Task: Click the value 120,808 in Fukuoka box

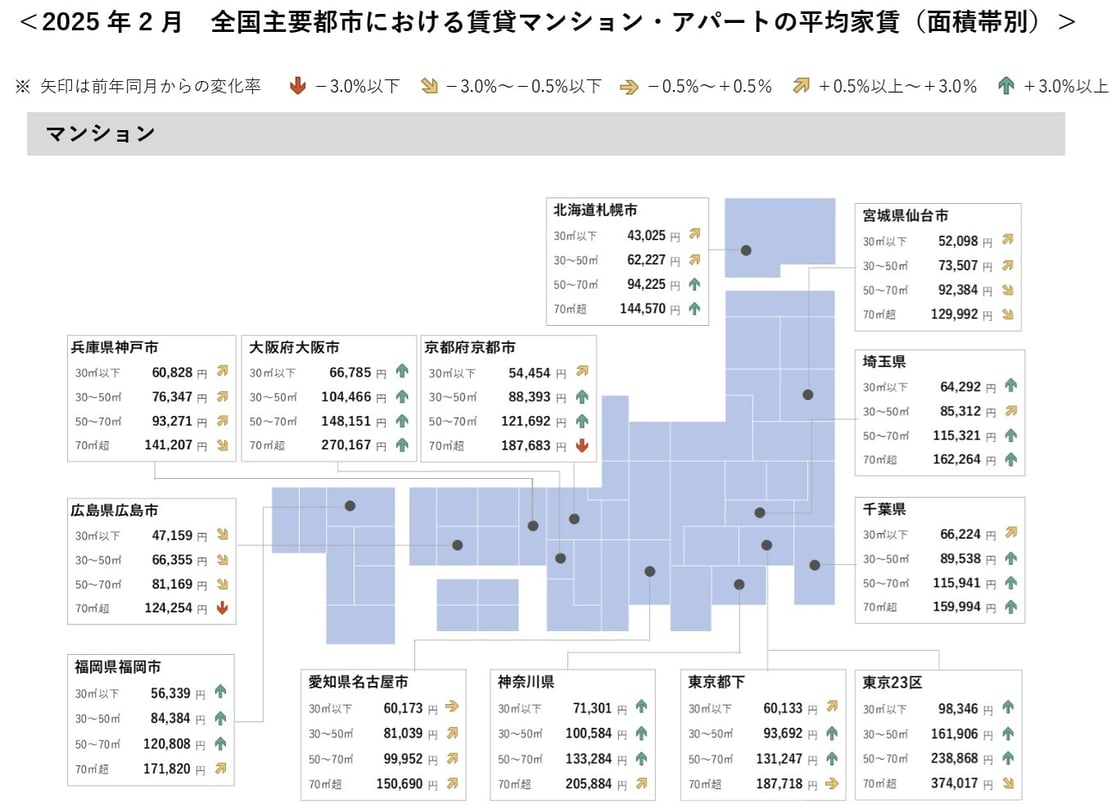Action: click(166, 744)
